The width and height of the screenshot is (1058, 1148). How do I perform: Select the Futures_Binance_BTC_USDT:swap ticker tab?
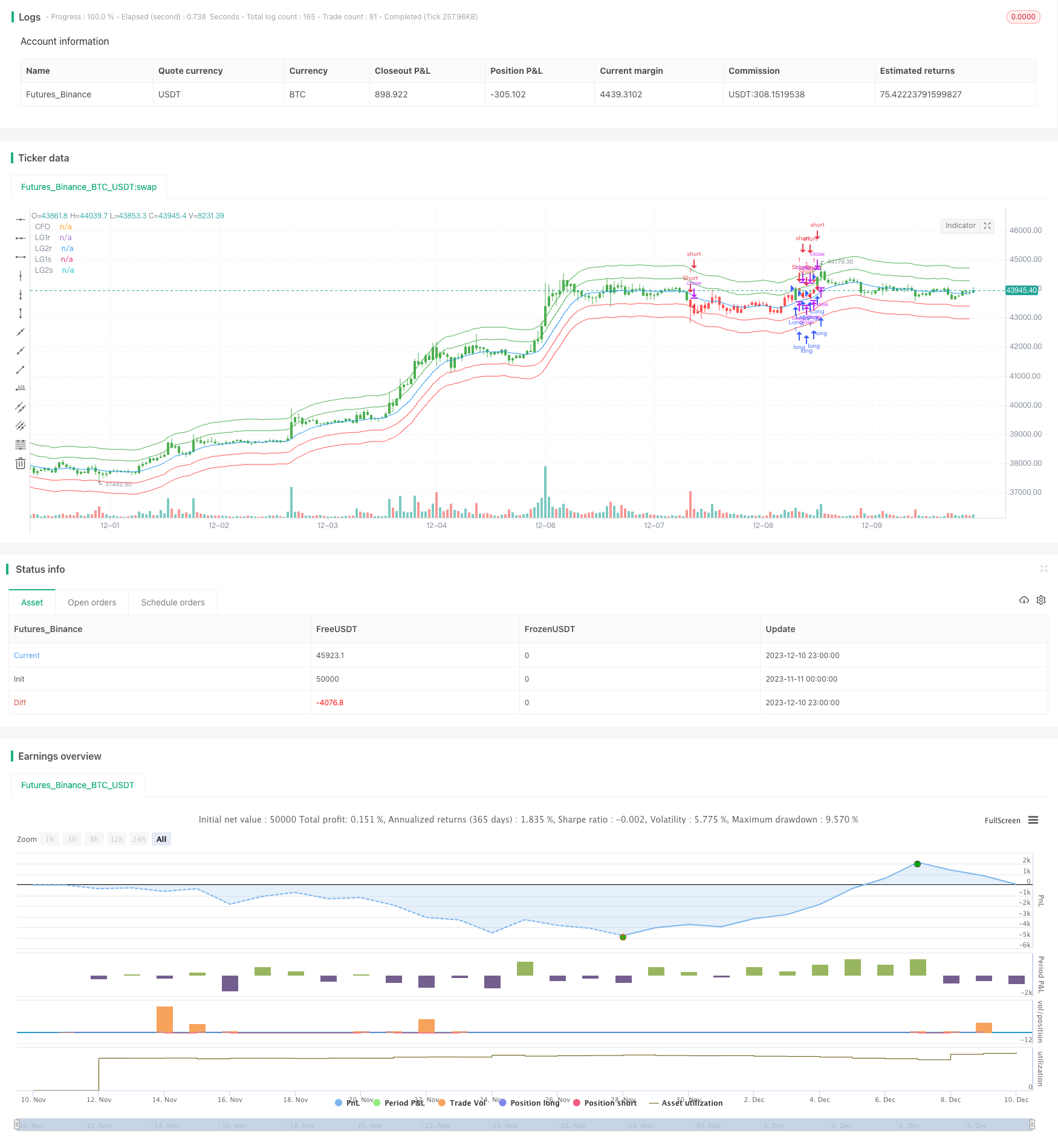pos(89,187)
